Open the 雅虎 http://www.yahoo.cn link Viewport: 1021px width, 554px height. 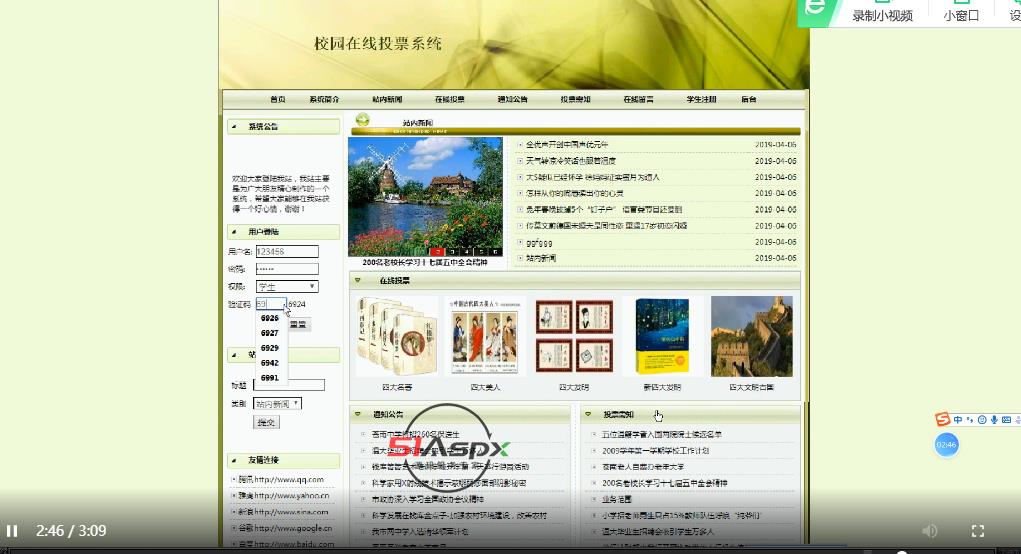(283, 496)
